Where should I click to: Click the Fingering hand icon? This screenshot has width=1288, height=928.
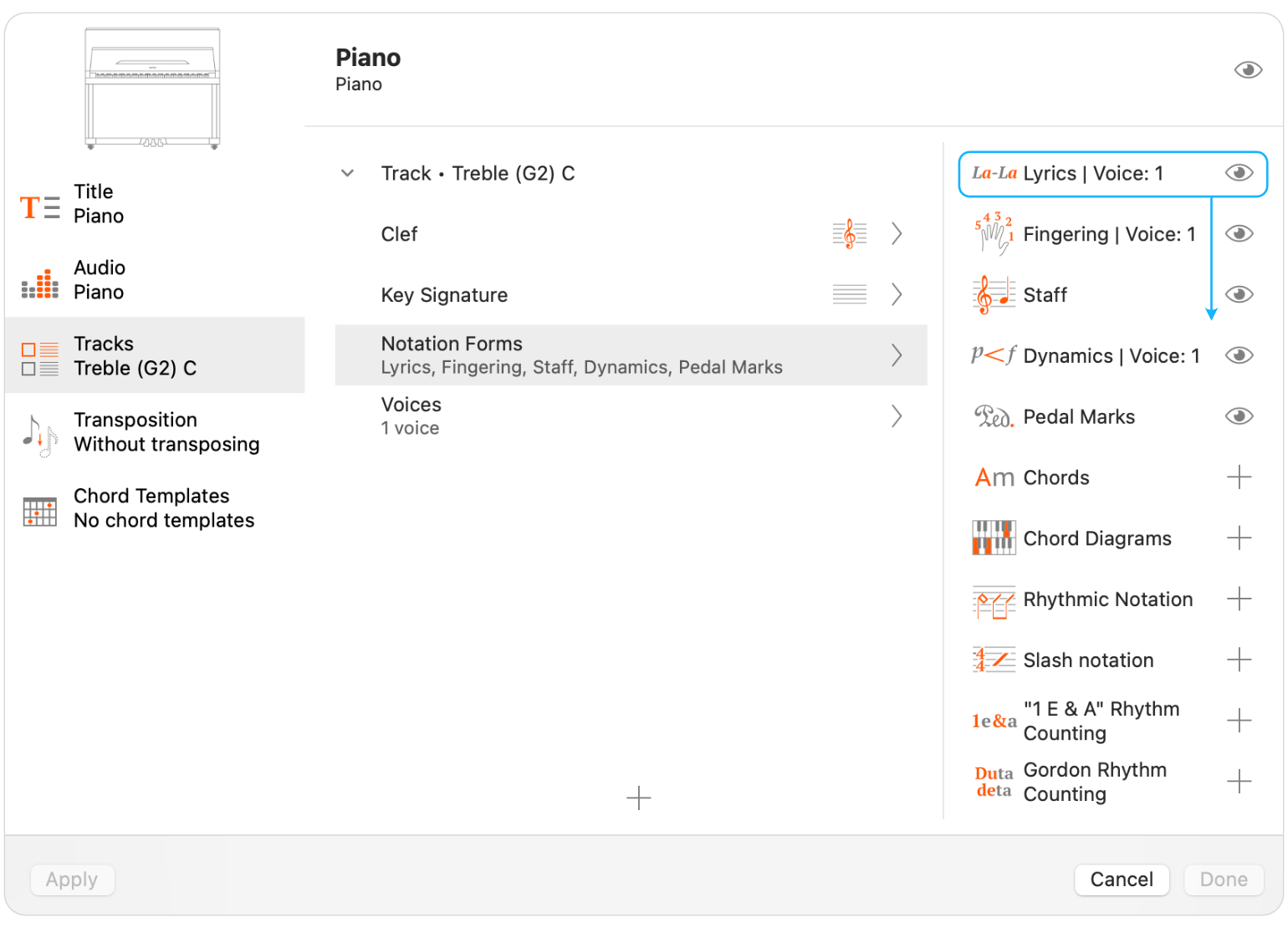[x=994, y=234]
